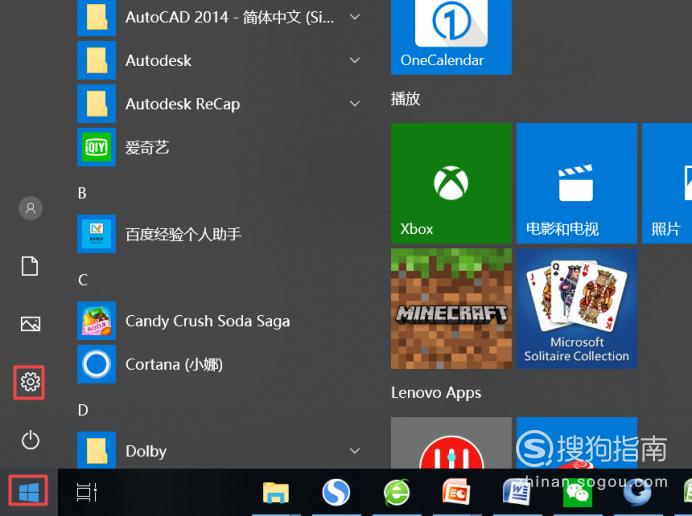Expand the Autodesk ReCap chevron
The width and height of the screenshot is (692, 516).
pyautogui.click(x=355, y=103)
